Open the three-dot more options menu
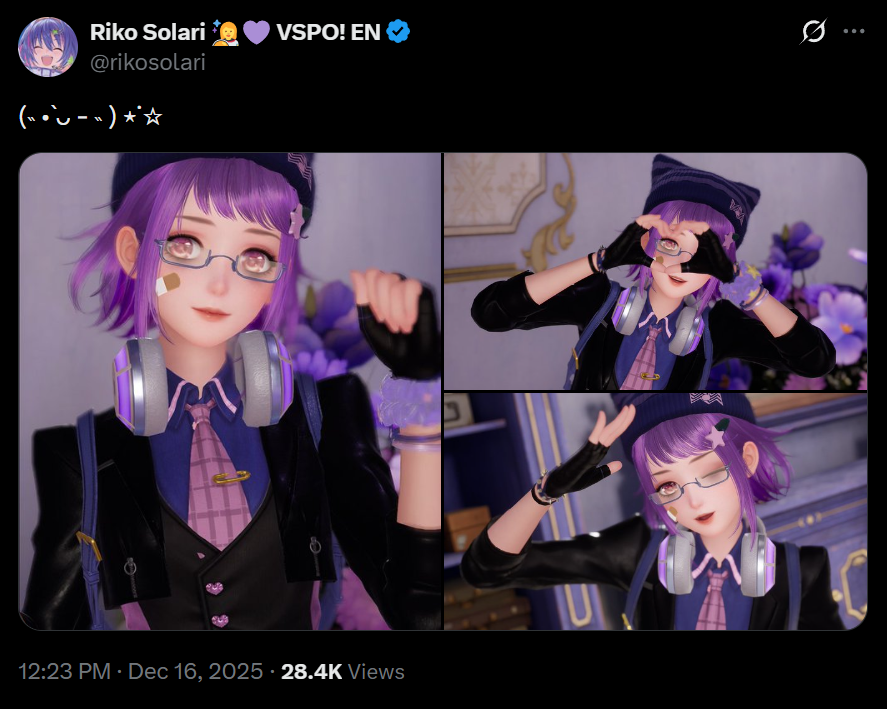887x709 pixels. coord(854,32)
